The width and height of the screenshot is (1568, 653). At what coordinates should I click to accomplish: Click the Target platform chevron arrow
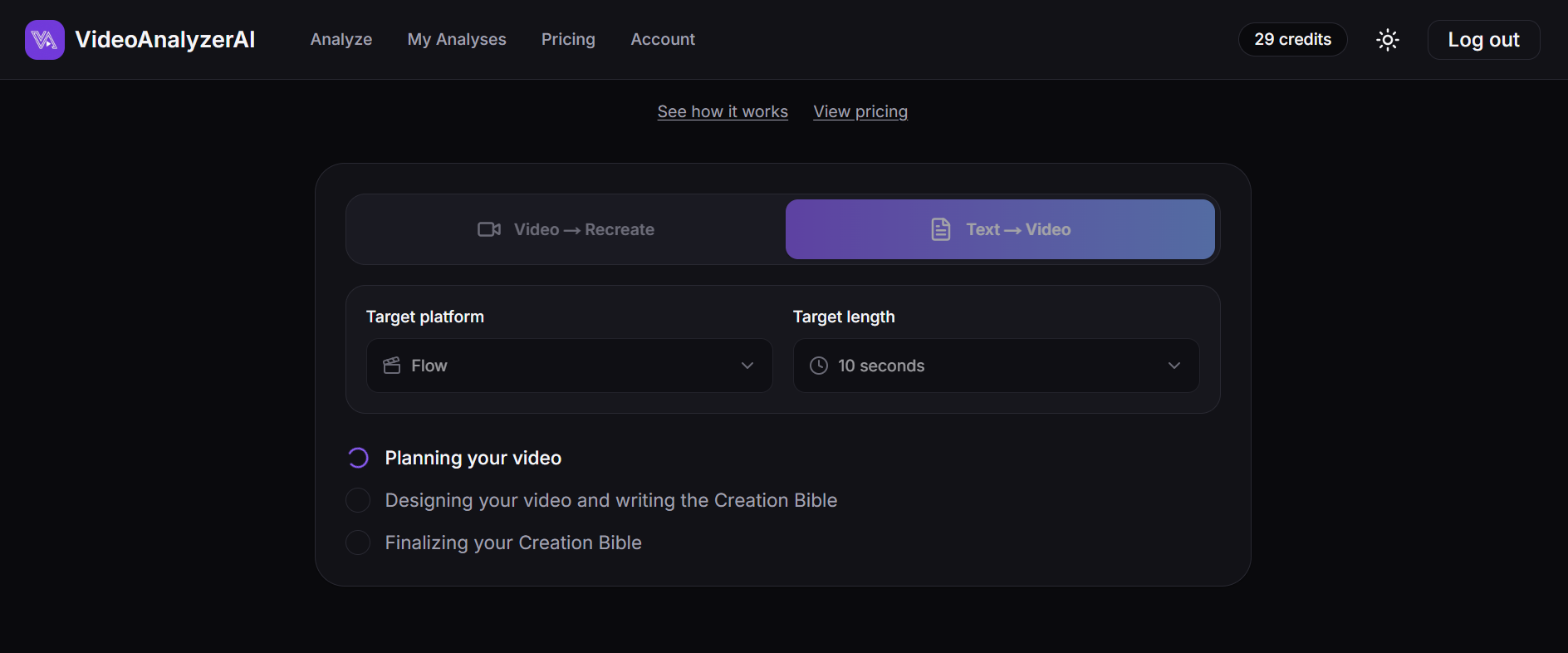click(x=747, y=366)
